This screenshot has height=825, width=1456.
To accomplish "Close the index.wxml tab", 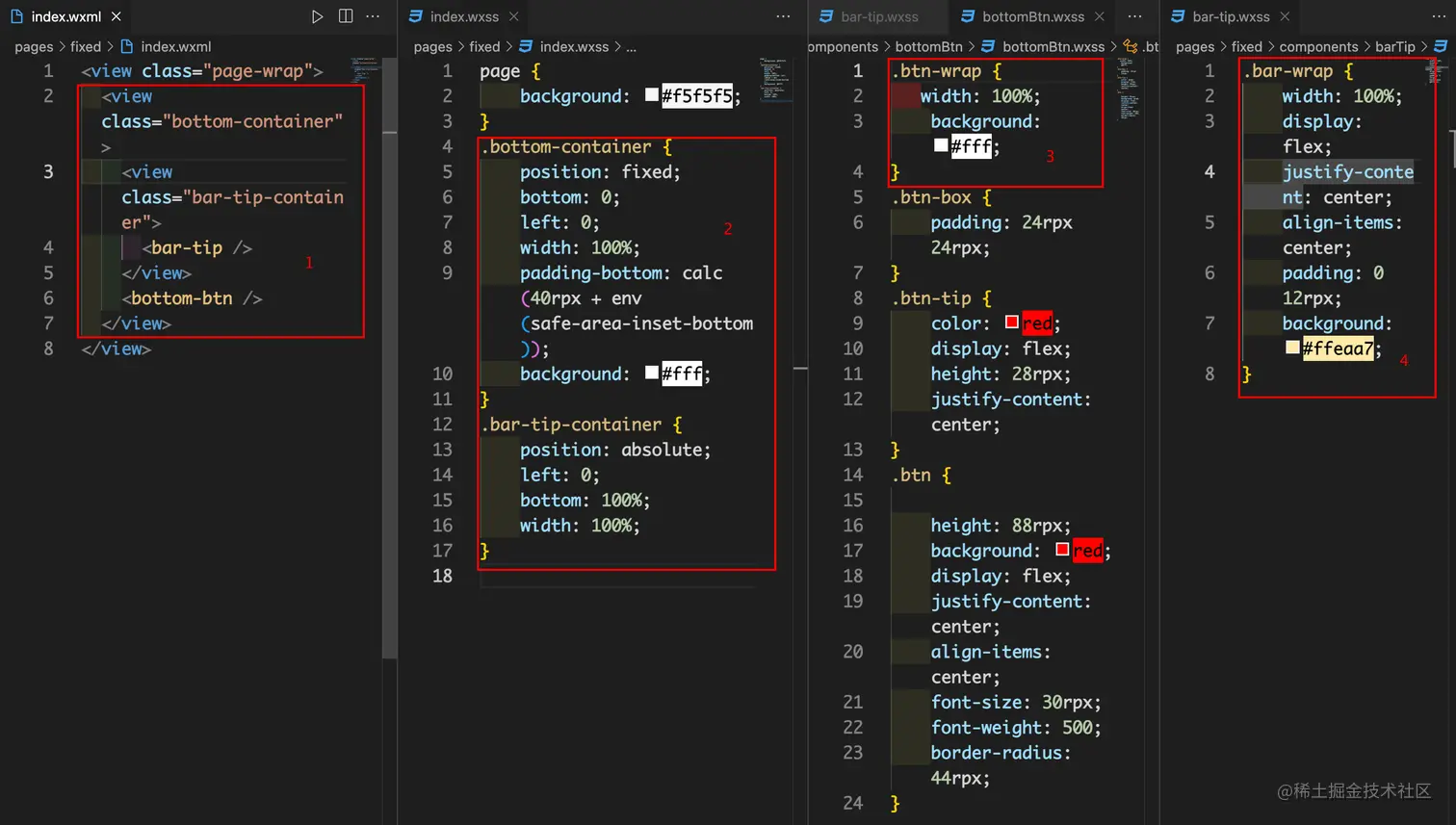I will 117,16.
